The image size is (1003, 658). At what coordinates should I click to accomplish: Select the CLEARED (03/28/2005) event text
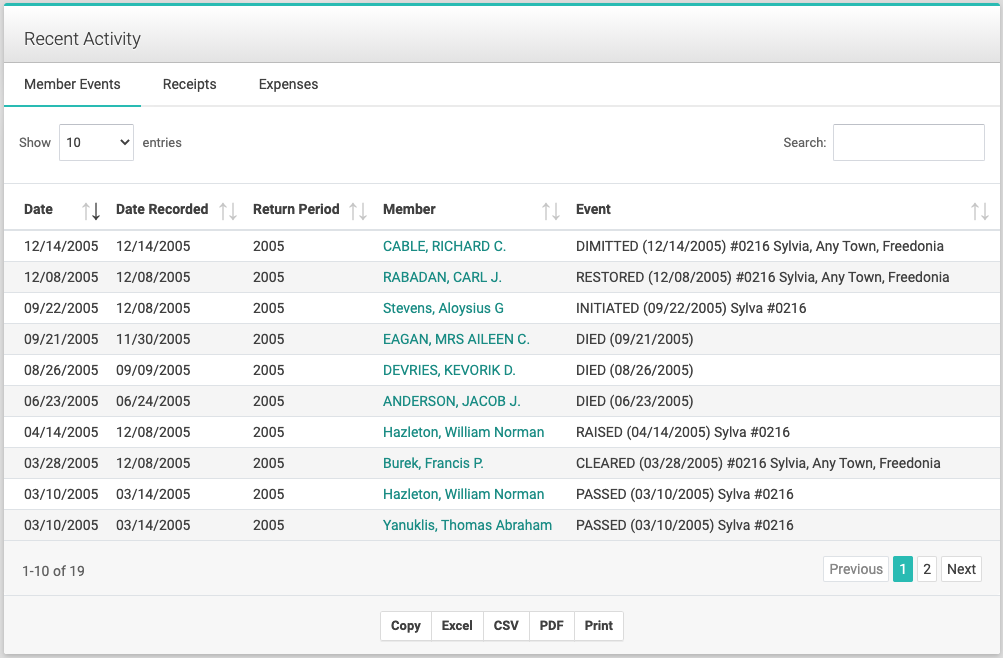point(758,464)
